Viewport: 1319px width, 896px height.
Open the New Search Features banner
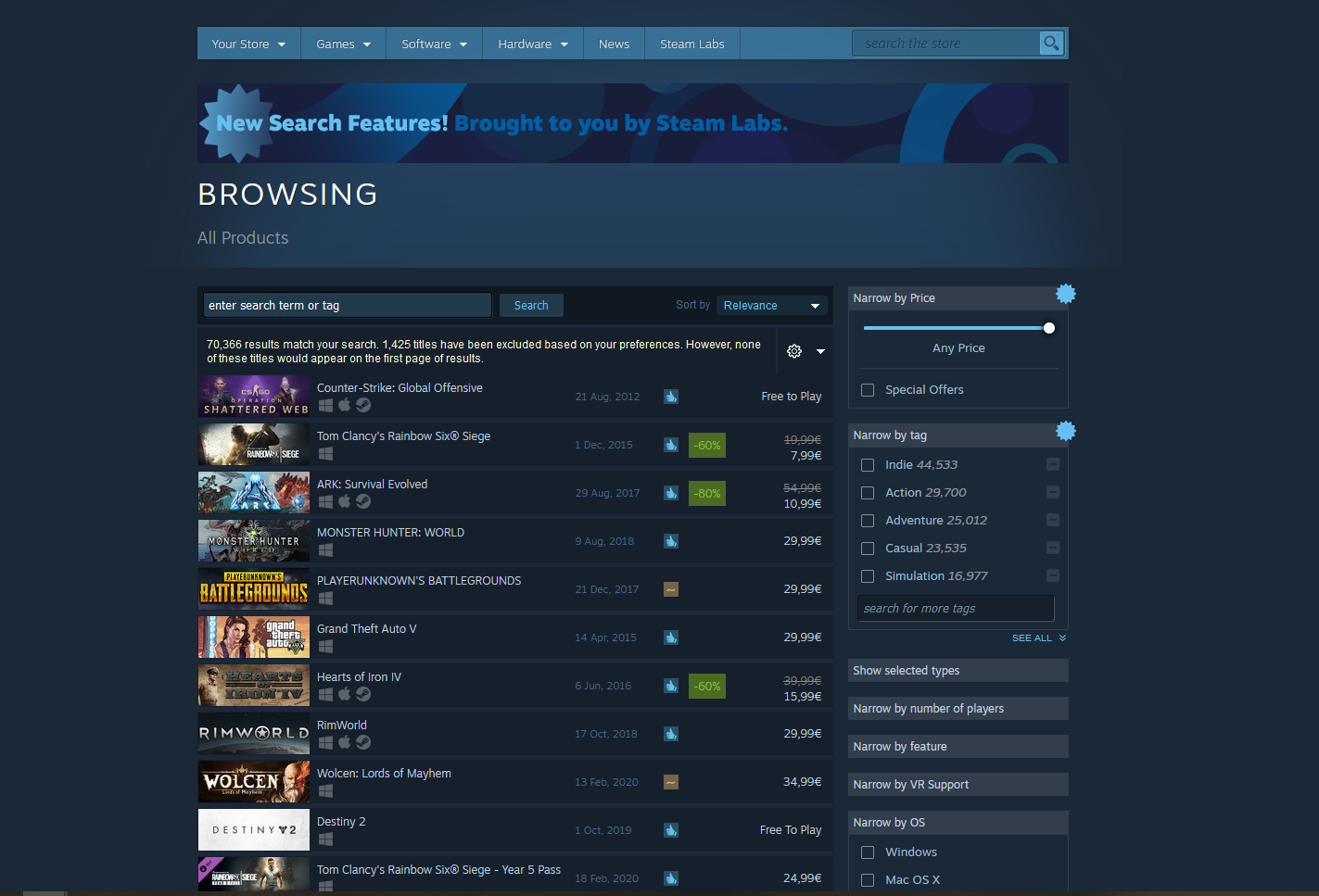click(633, 123)
